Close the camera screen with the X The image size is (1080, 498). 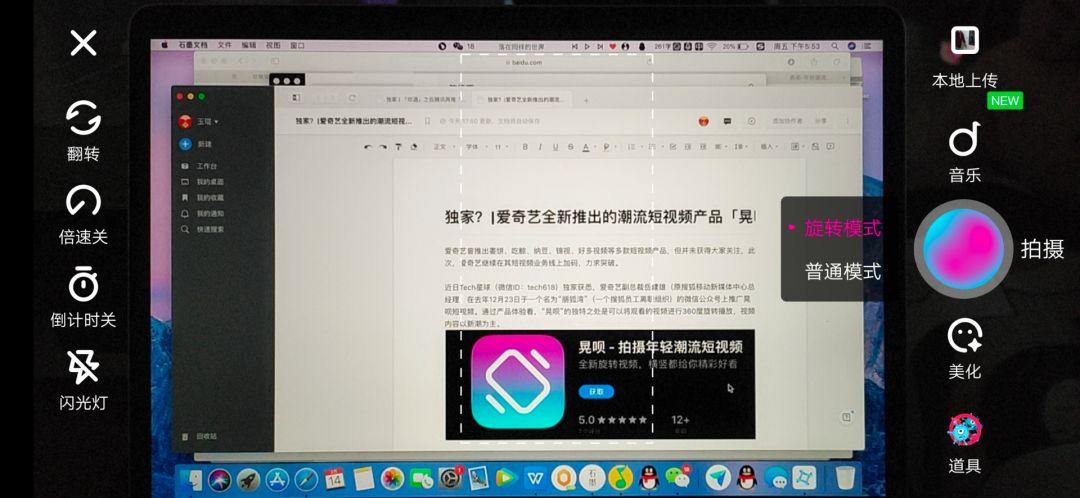(x=83, y=43)
